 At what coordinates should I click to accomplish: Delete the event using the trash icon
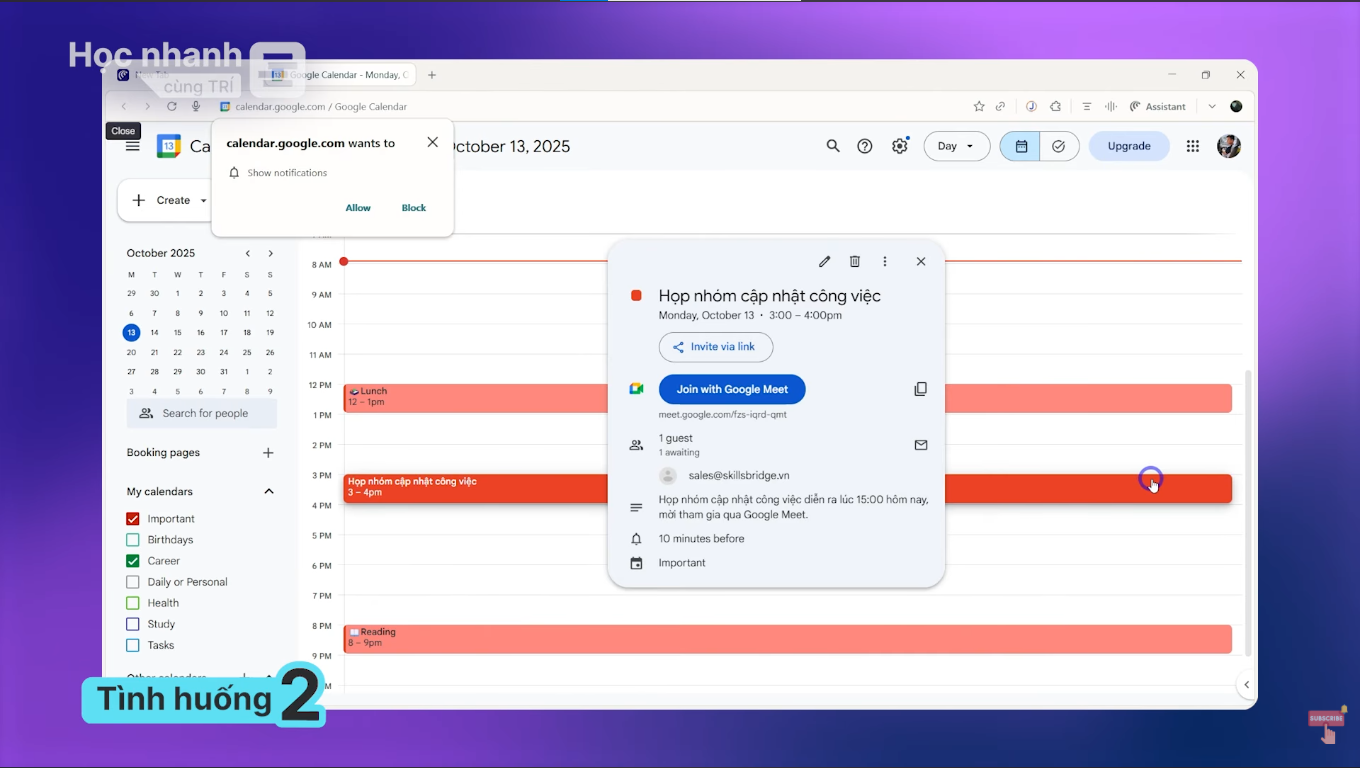coord(854,261)
